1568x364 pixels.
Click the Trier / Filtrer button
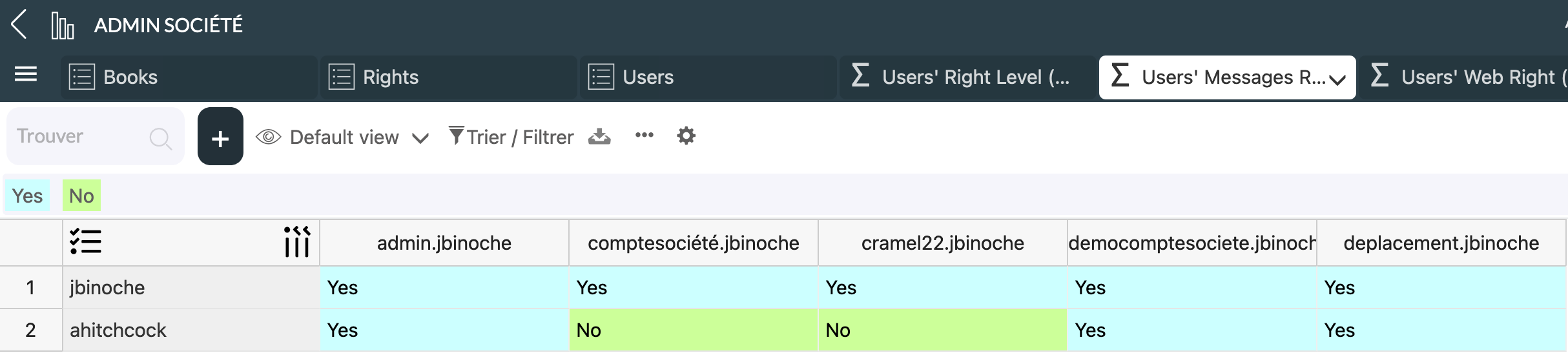511,137
